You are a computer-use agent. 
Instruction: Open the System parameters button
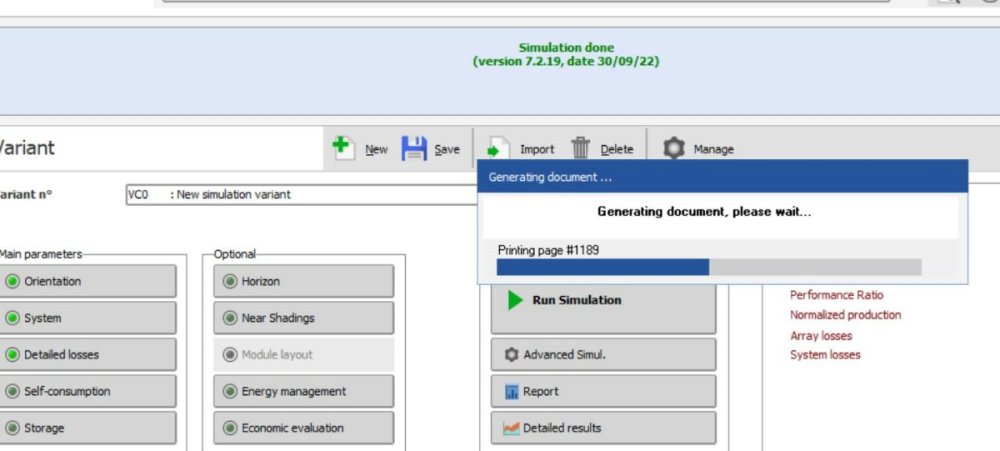(88, 318)
